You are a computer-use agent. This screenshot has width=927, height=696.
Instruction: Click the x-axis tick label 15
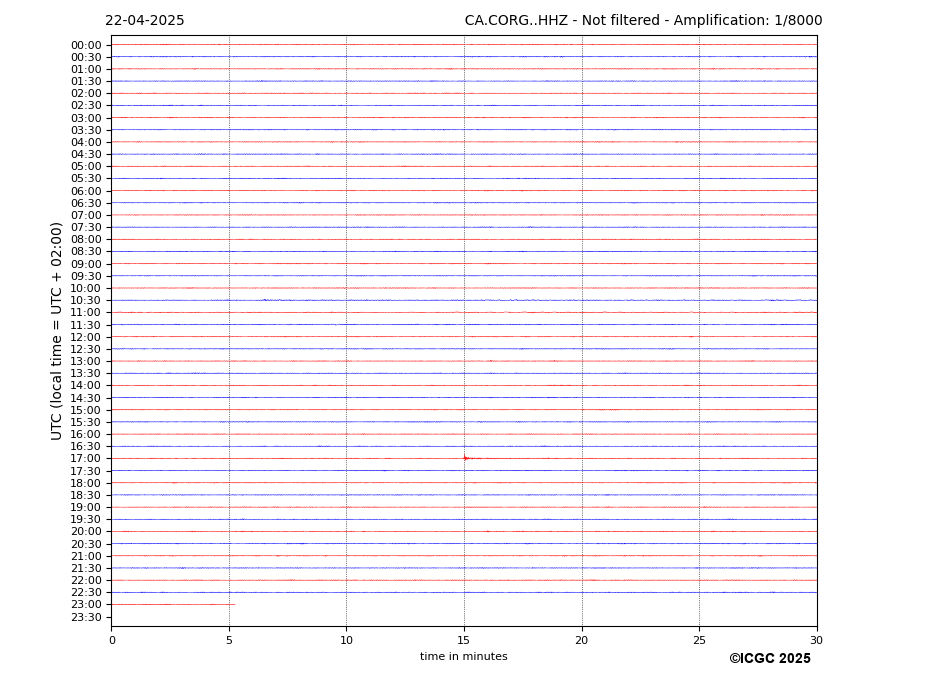coord(464,640)
